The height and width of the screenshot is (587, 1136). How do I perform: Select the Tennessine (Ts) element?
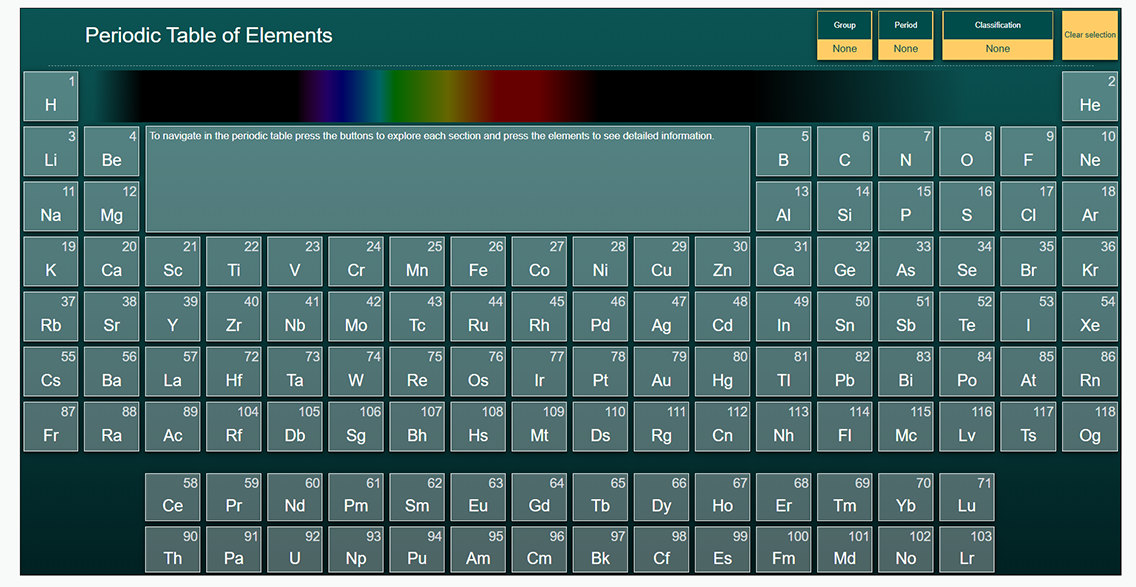(x=1028, y=427)
